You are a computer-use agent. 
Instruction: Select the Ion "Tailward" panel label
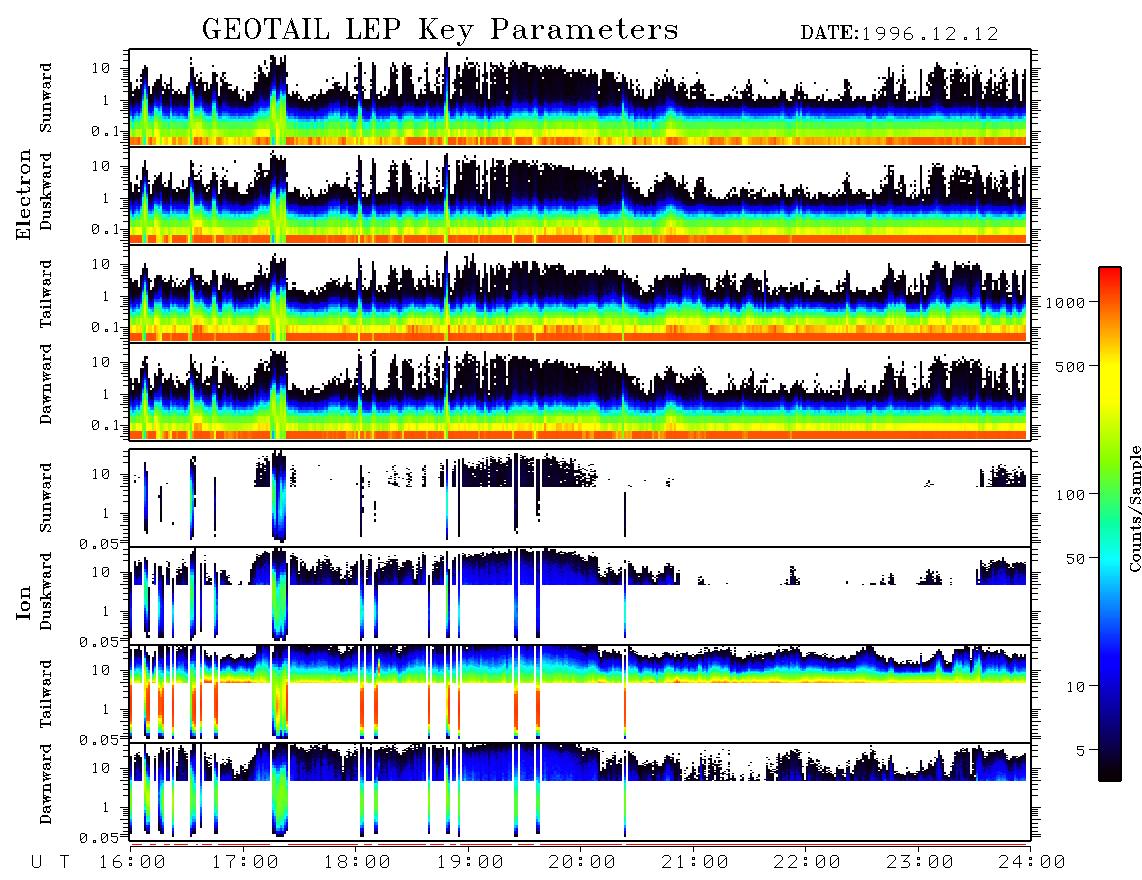coord(46,694)
